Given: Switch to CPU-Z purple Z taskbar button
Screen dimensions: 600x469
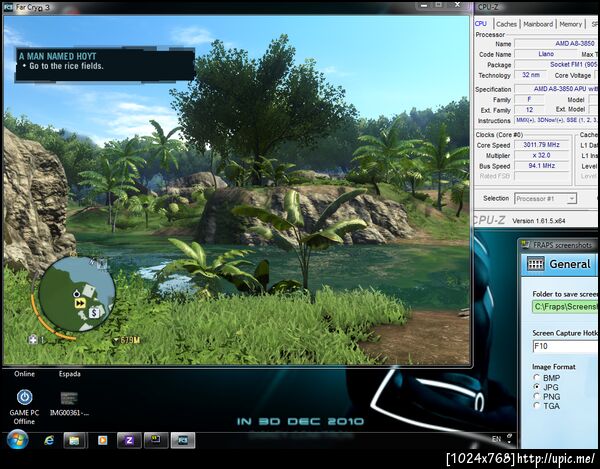Looking at the screenshot, I should [x=129, y=440].
